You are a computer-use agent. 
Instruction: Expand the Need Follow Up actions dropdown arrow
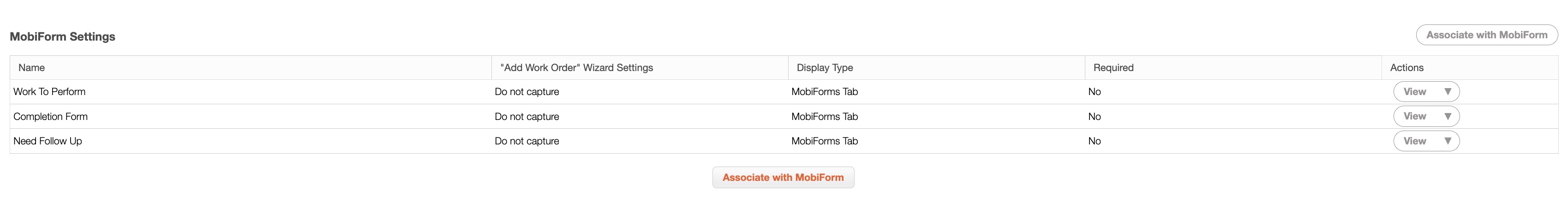(x=1448, y=141)
